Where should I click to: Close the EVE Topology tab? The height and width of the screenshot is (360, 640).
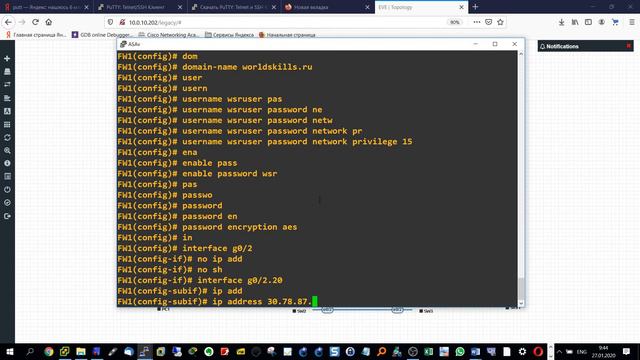point(461,7)
